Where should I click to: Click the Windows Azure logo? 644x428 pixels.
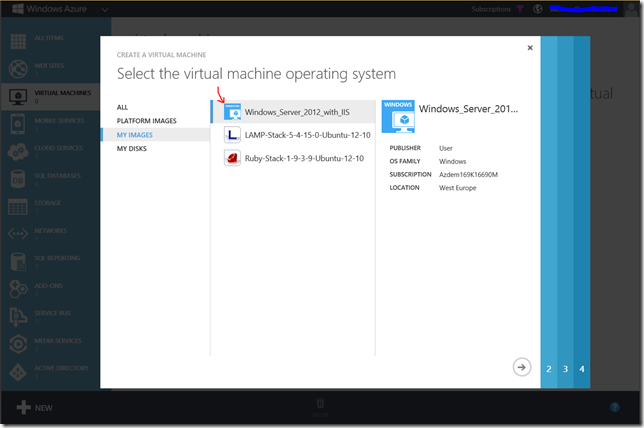coord(18,9)
